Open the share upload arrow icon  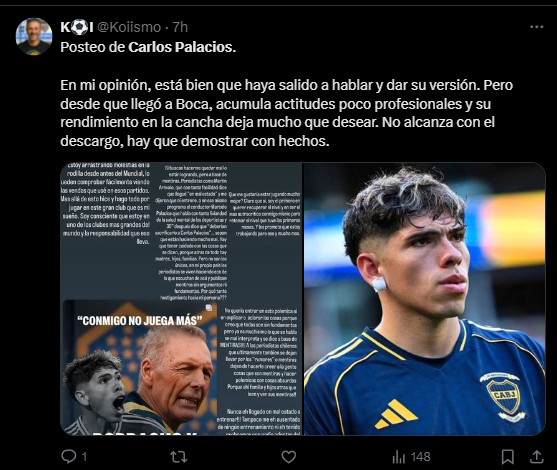coord(536,457)
